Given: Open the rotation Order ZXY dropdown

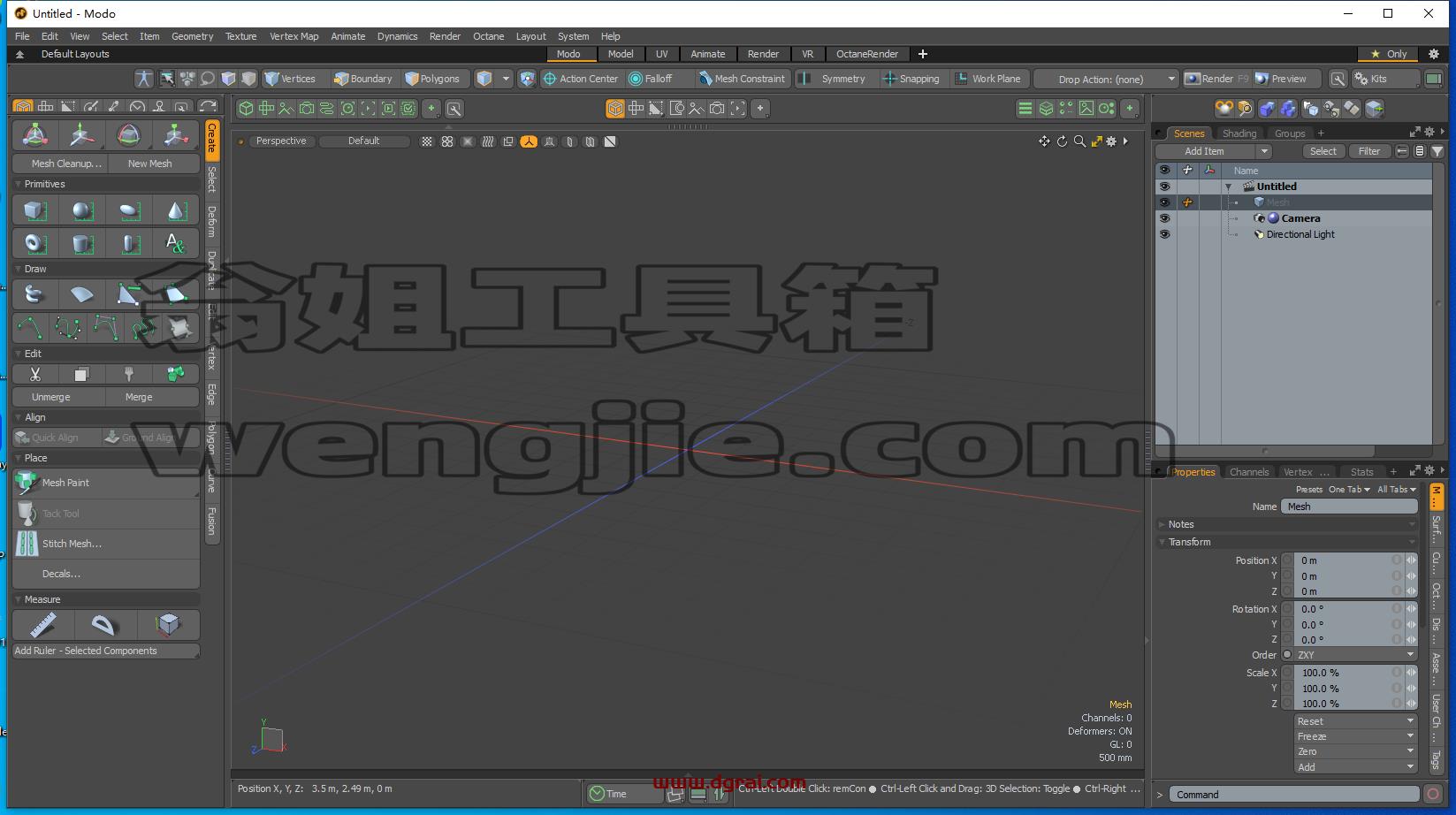Looking at the screenshot, I should pos(1356,655).
